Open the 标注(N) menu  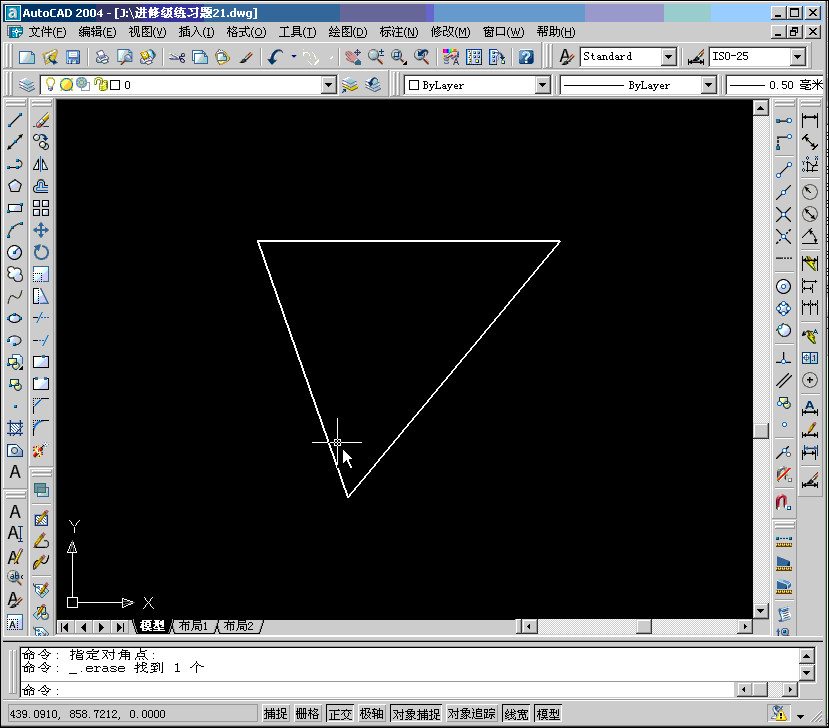pyautogui.click(x=399, y=32)
